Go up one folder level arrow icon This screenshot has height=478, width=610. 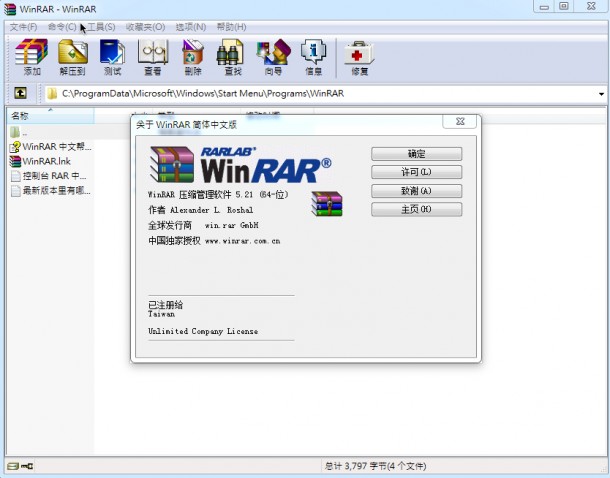pos(20,93)
